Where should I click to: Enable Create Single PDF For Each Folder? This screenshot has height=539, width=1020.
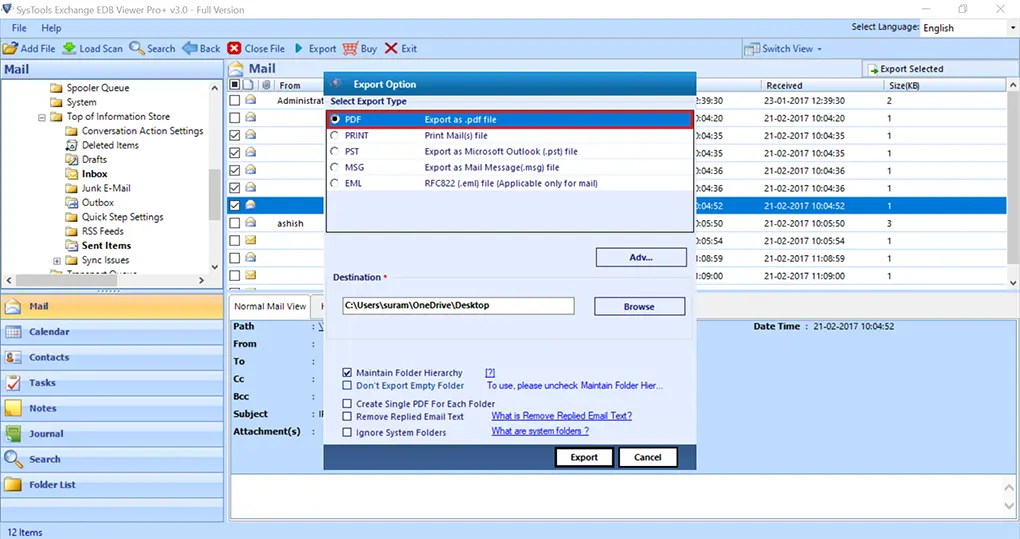point(347,404)
